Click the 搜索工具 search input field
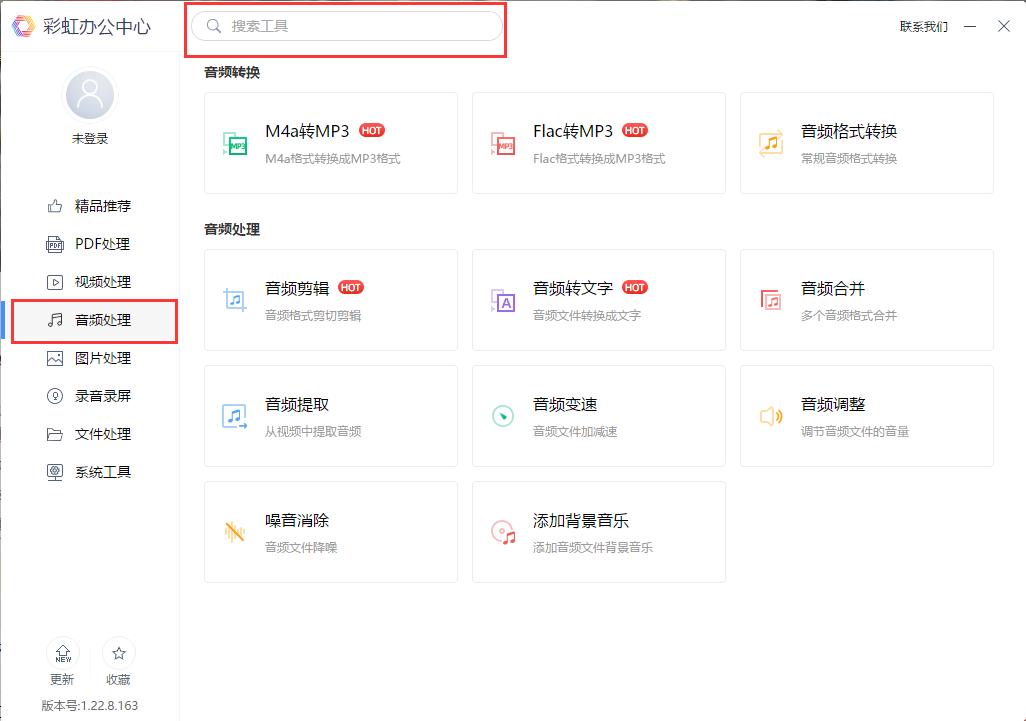This screenshot has height=721, width=1026. [346, 27]
